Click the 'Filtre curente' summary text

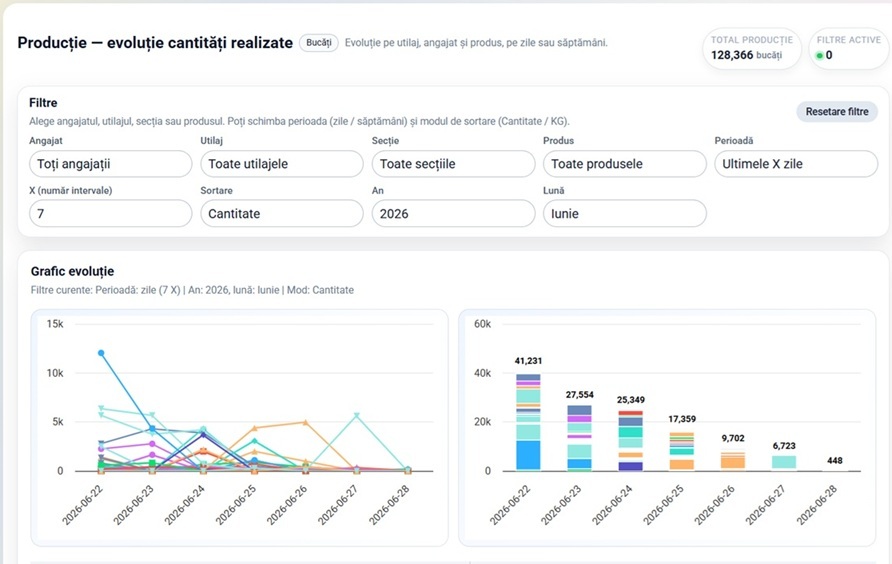click(192, 290)
